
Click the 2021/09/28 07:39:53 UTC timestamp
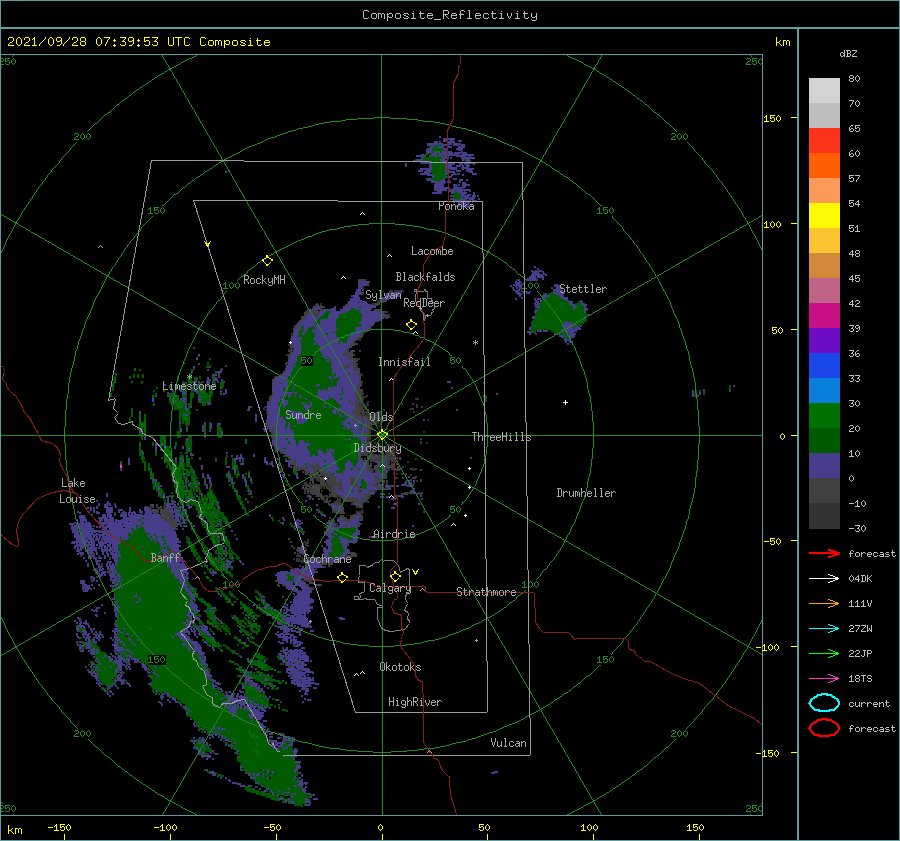point(99,41)
